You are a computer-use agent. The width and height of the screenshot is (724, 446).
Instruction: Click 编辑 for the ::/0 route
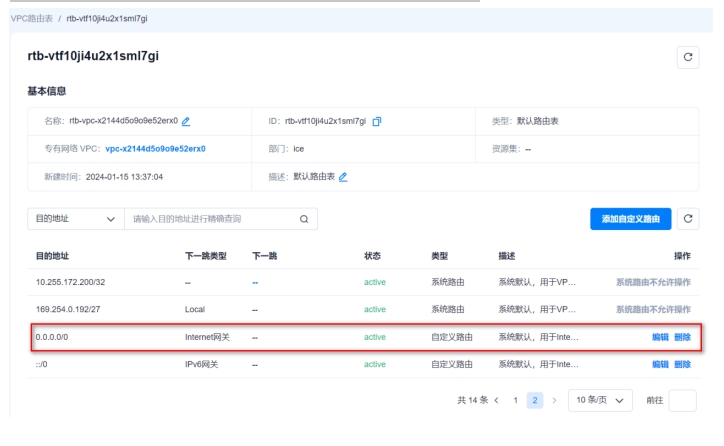click(660, 364)
